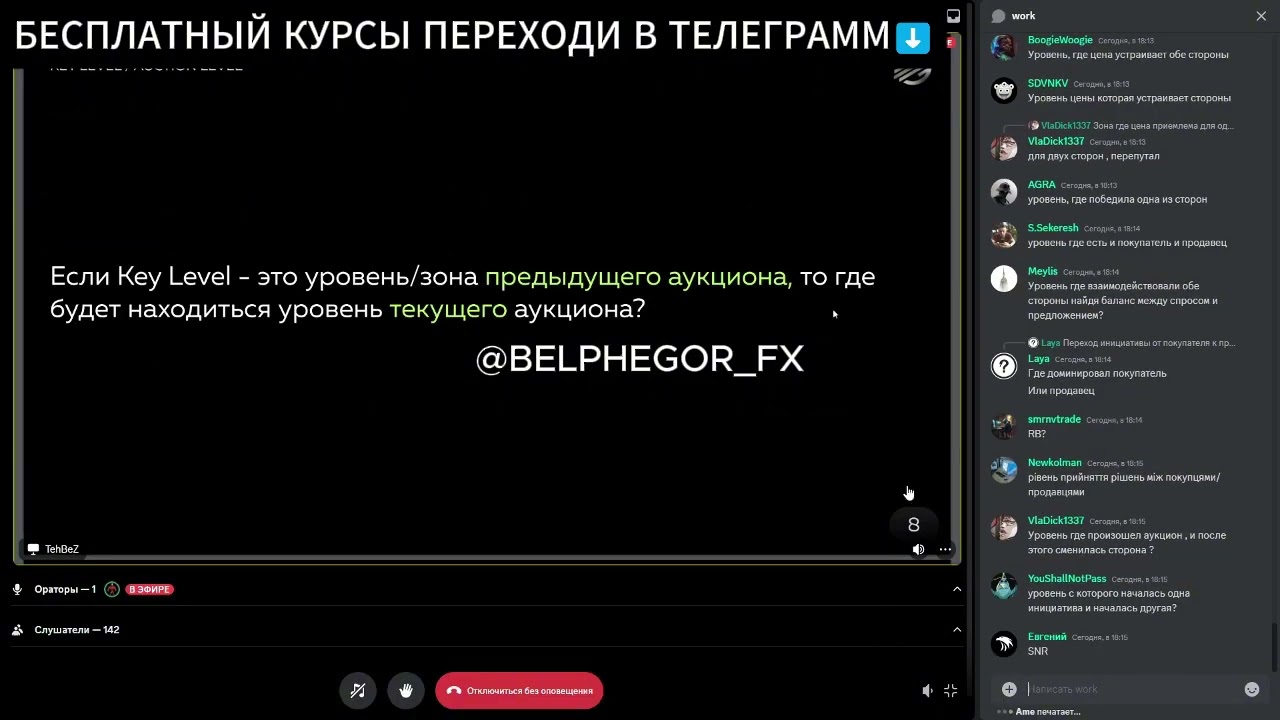
Task: Click the chat bubble icon beside 'work'
Action: (998, 16)
